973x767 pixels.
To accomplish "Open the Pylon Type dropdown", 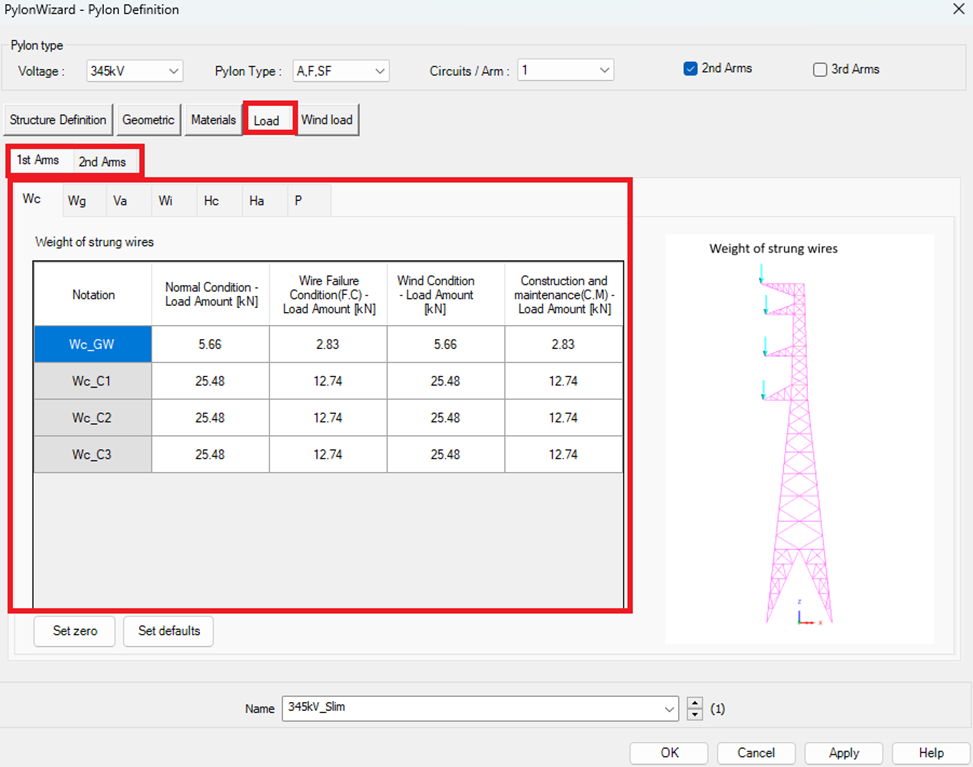I will pos(377,70).
